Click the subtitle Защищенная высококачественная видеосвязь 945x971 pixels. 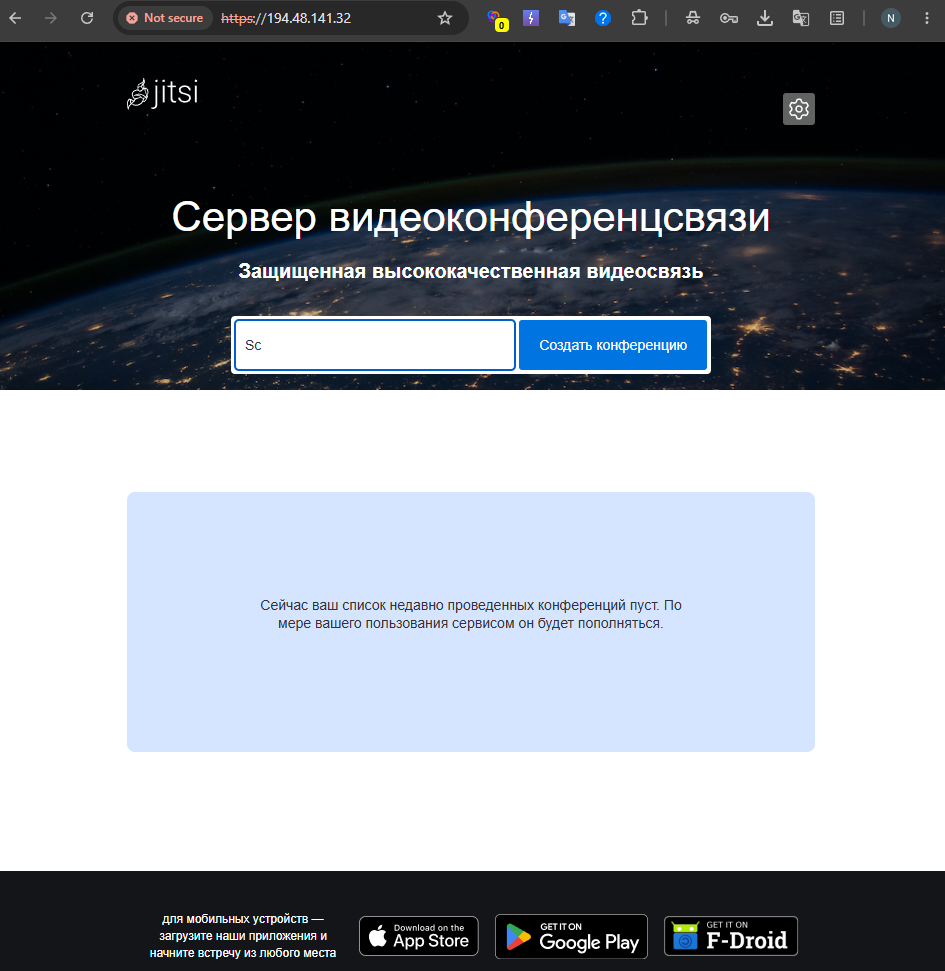point(471,271)
